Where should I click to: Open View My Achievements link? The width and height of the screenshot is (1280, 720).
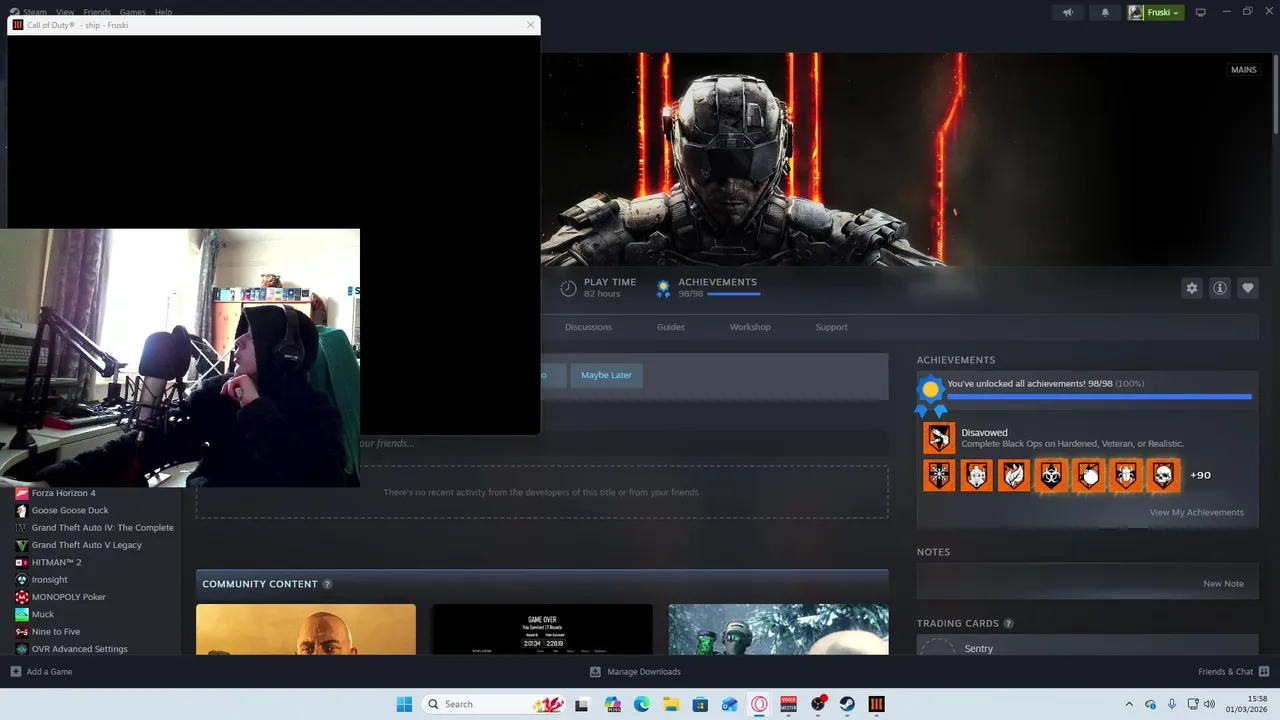pos(1196,512)
